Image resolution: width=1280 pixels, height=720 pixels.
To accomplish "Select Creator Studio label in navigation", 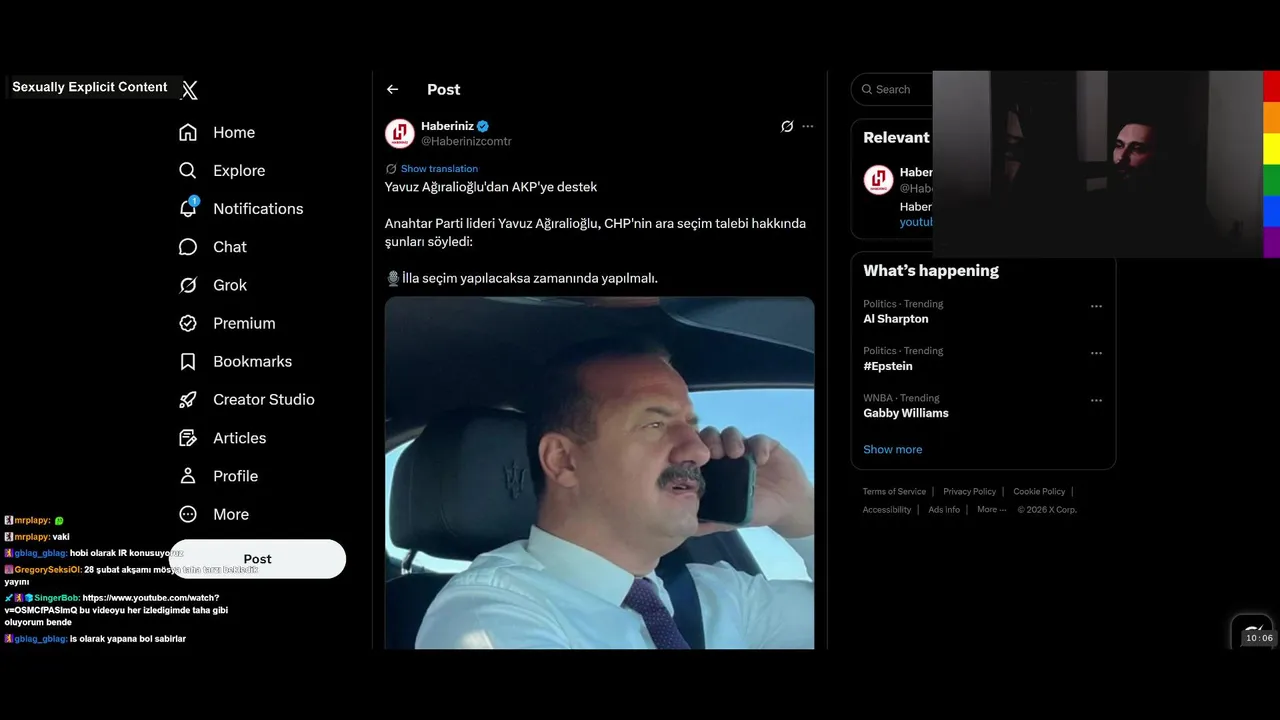I will tap(264, 399).
